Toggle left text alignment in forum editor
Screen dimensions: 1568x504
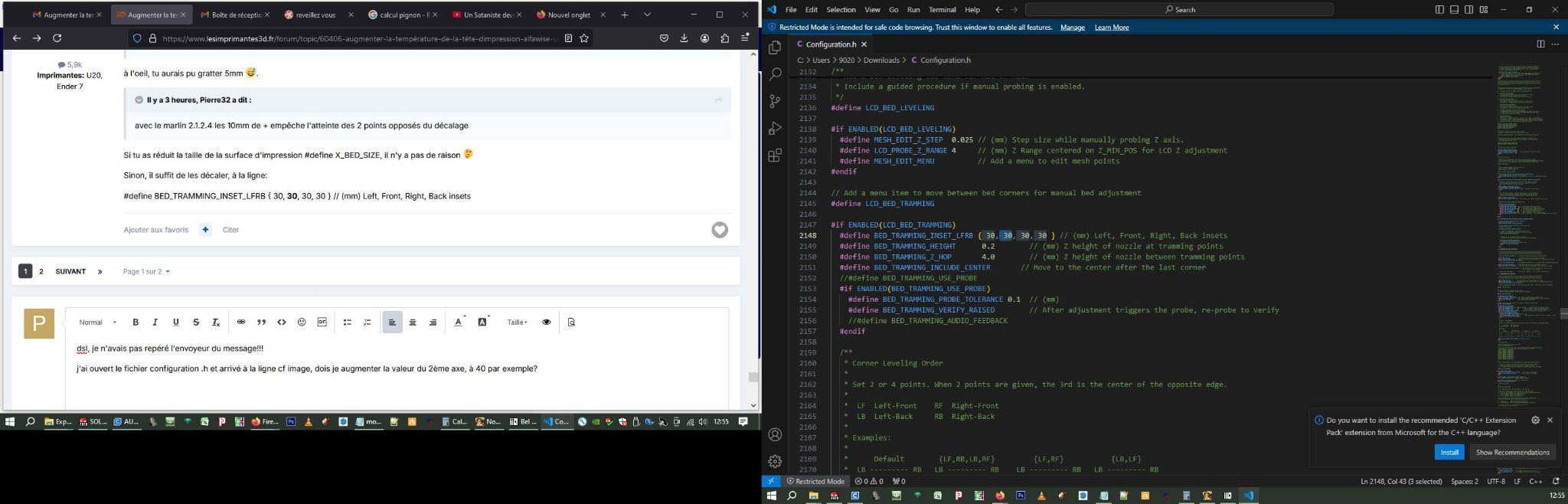(x=392, y=322)
